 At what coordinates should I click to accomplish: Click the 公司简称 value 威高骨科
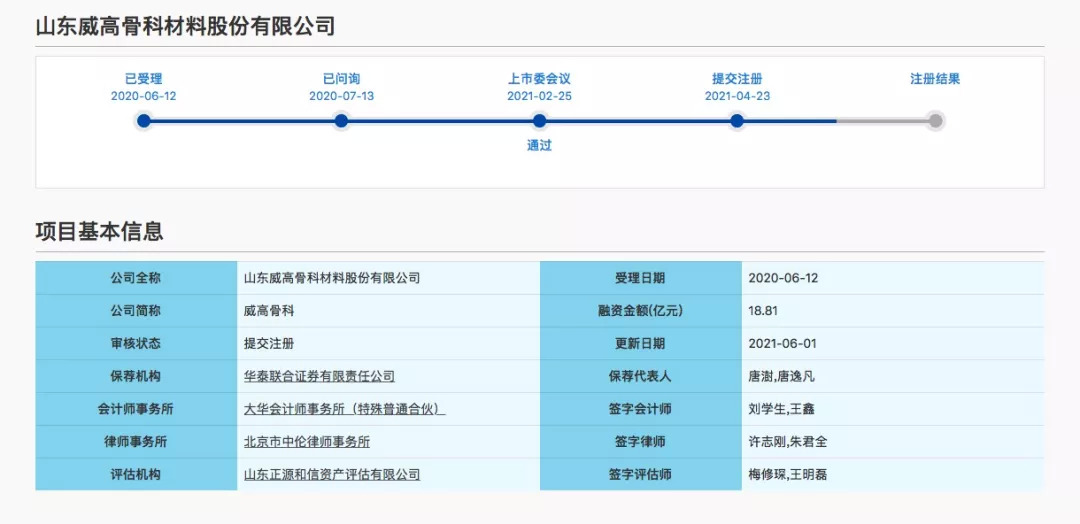coord(268,311)
